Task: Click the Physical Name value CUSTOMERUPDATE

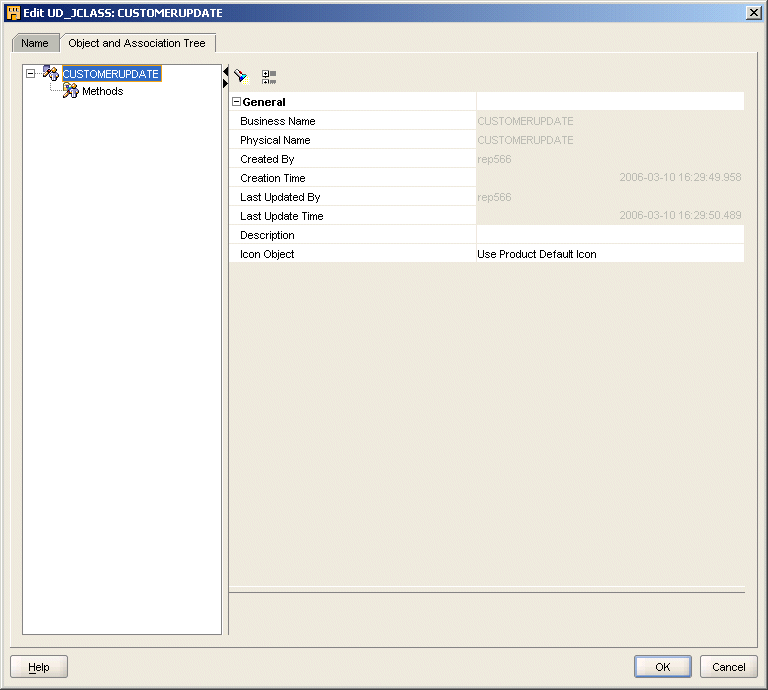Action: 525,140
